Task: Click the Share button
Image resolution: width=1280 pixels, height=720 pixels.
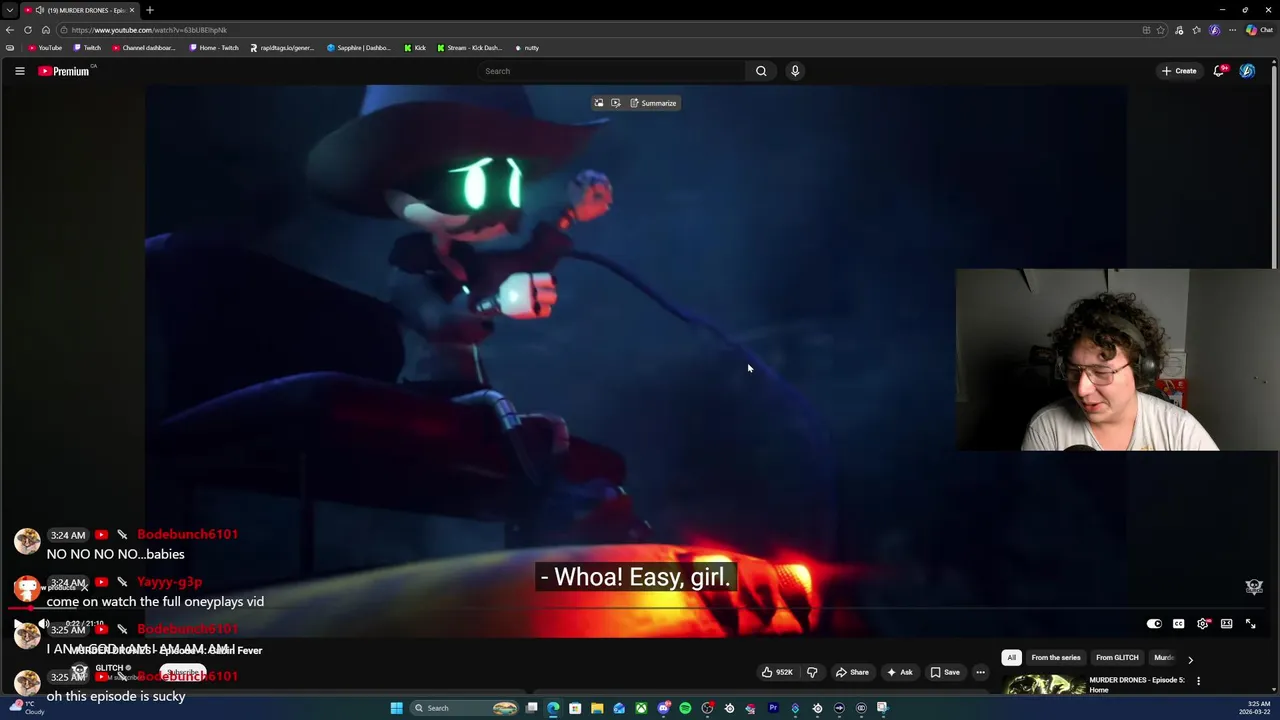Action: (x=852, y=672)
